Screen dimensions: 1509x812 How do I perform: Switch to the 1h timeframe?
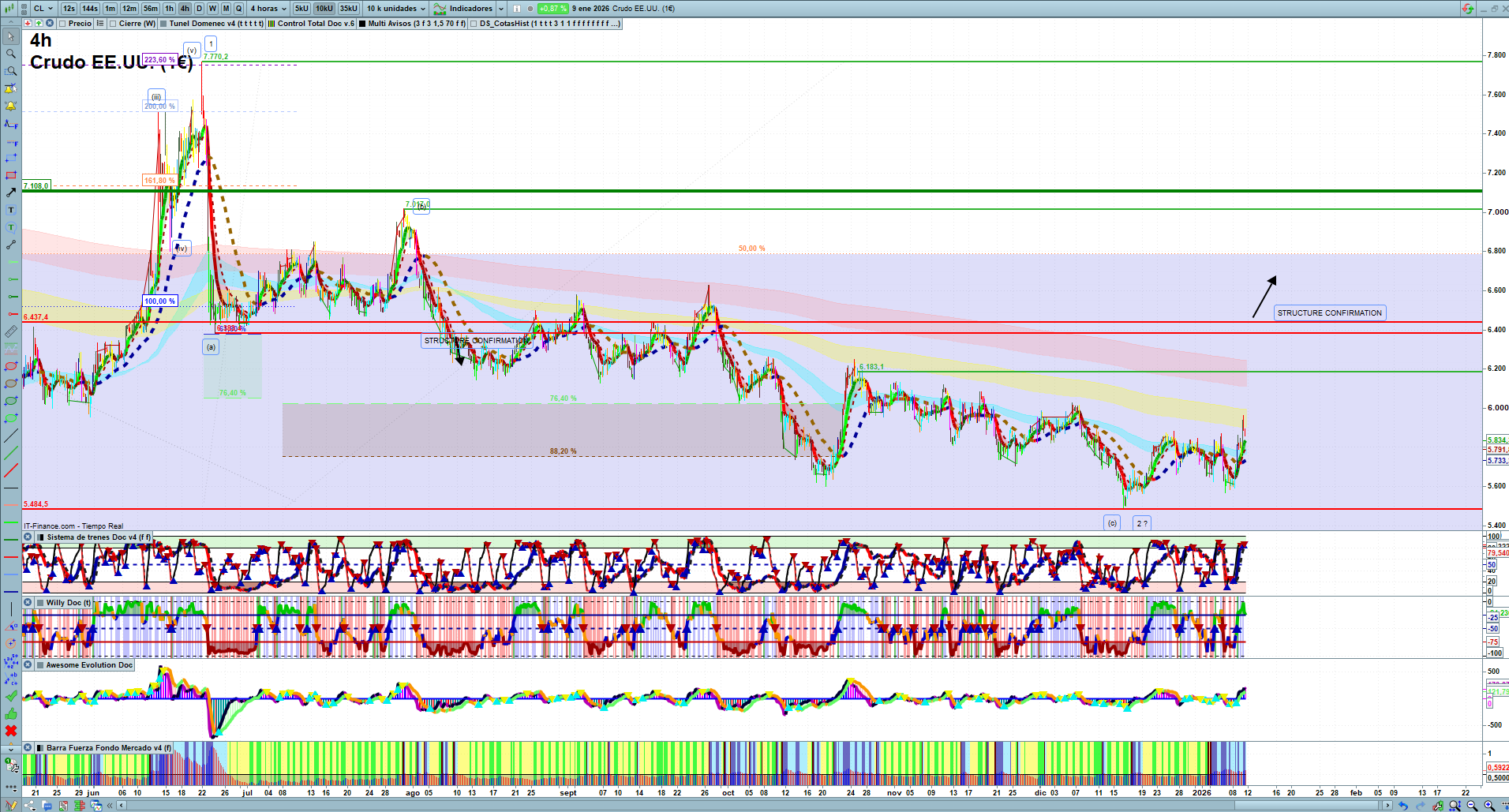(169, 9)
